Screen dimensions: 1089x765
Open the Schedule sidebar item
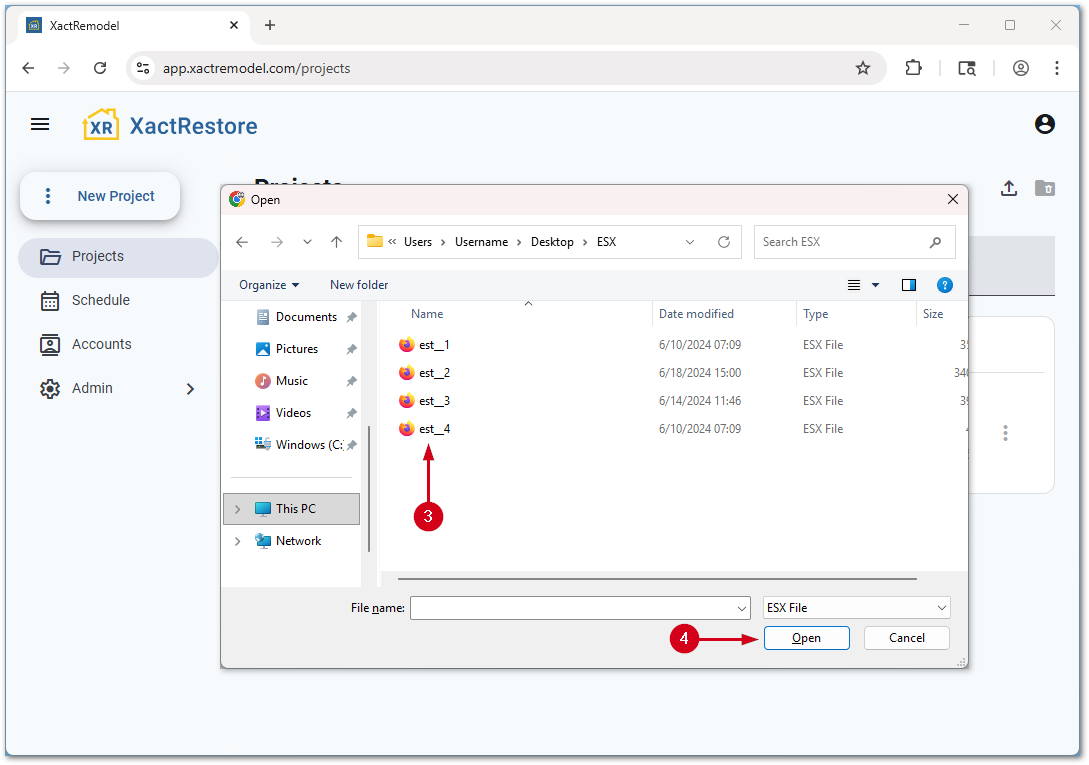(x=100, y=300)
